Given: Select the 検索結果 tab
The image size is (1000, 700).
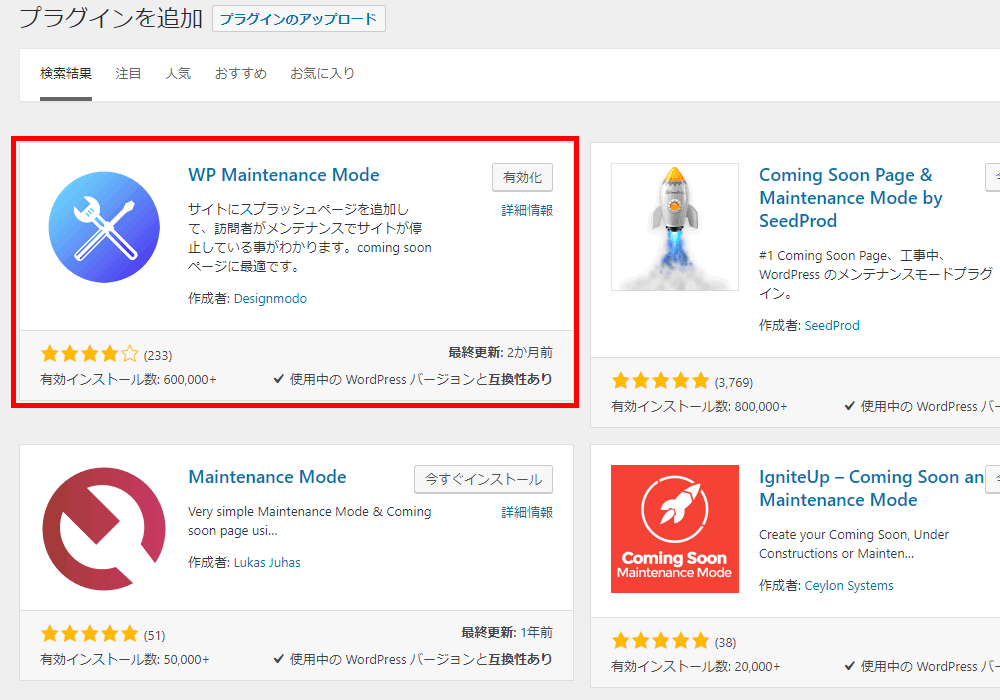Looking at the screenshot, I should (66, 74).
